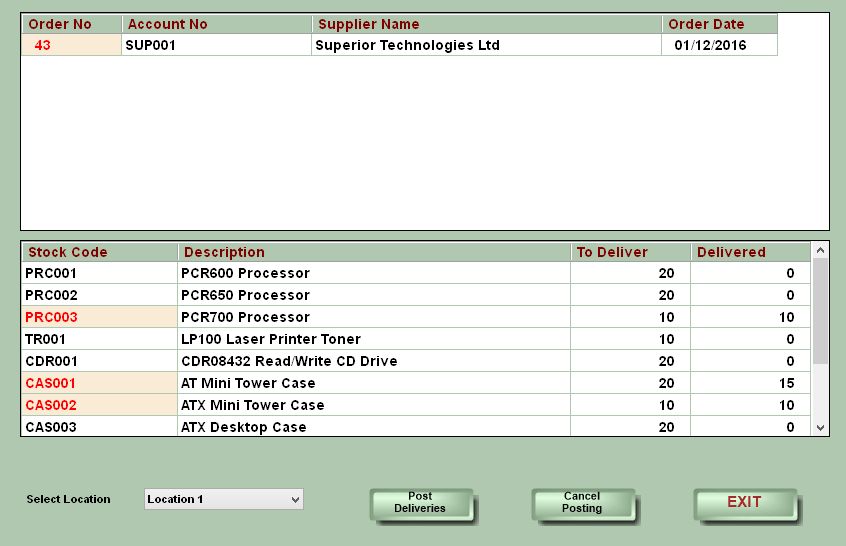This screenshot has width=846, height=546.
Task: Select stock code PRC002
Action: (x=99, y=295)
